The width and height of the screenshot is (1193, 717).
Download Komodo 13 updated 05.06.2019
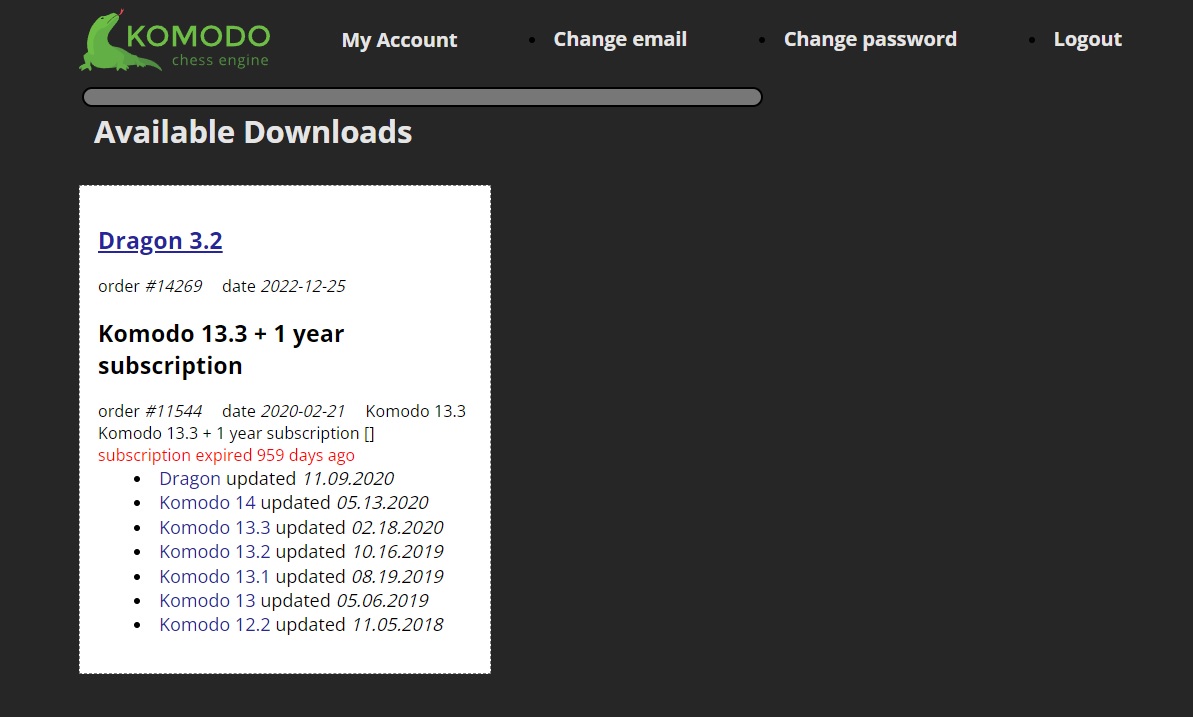click(x=207, y=601)
